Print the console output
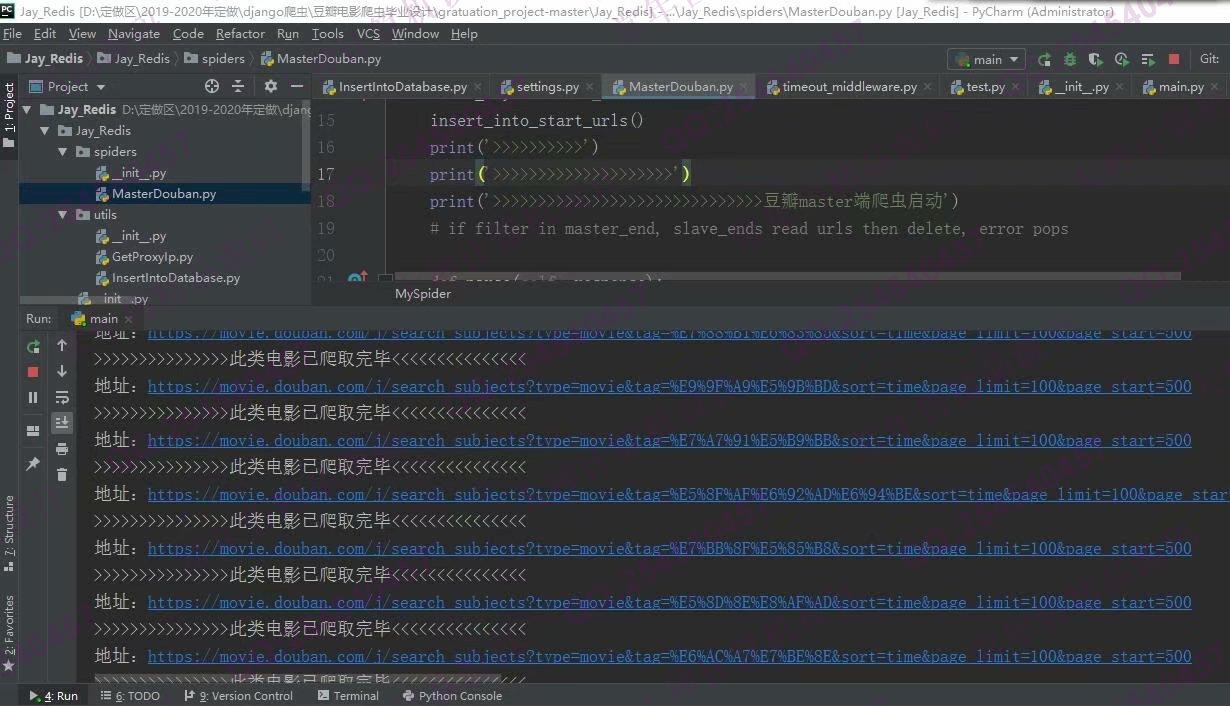The image size is (1230, 706). 62,449
